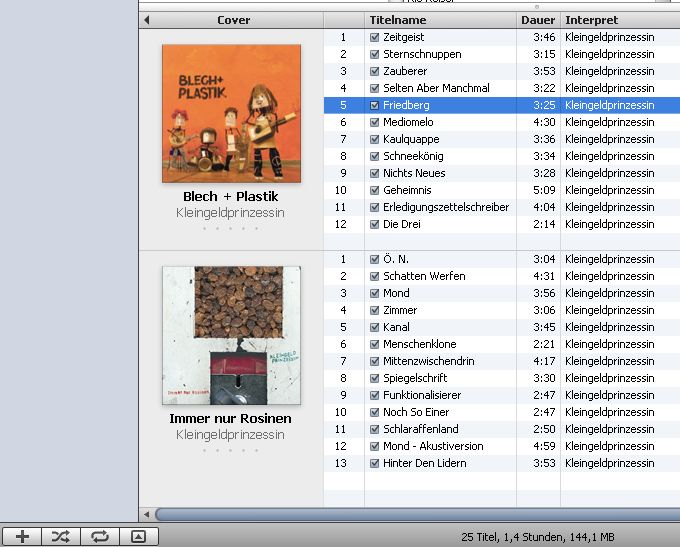680x547 pixels.
Task: Click the Blech + Plastik album title
Action: [x=230, y=197]
